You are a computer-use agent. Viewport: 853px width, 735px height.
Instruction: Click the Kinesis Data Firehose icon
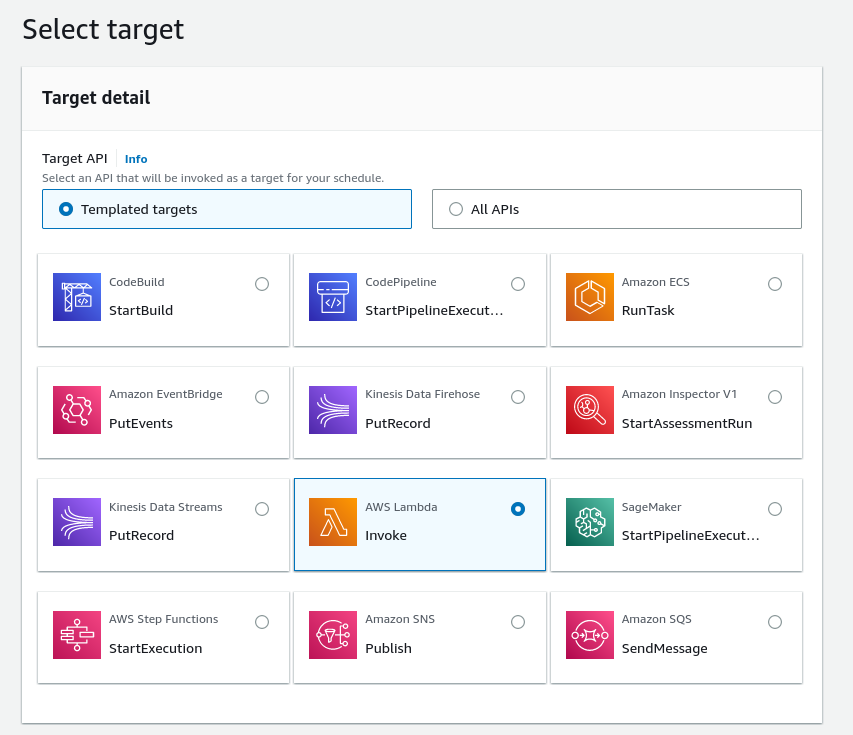coord(333,410)
